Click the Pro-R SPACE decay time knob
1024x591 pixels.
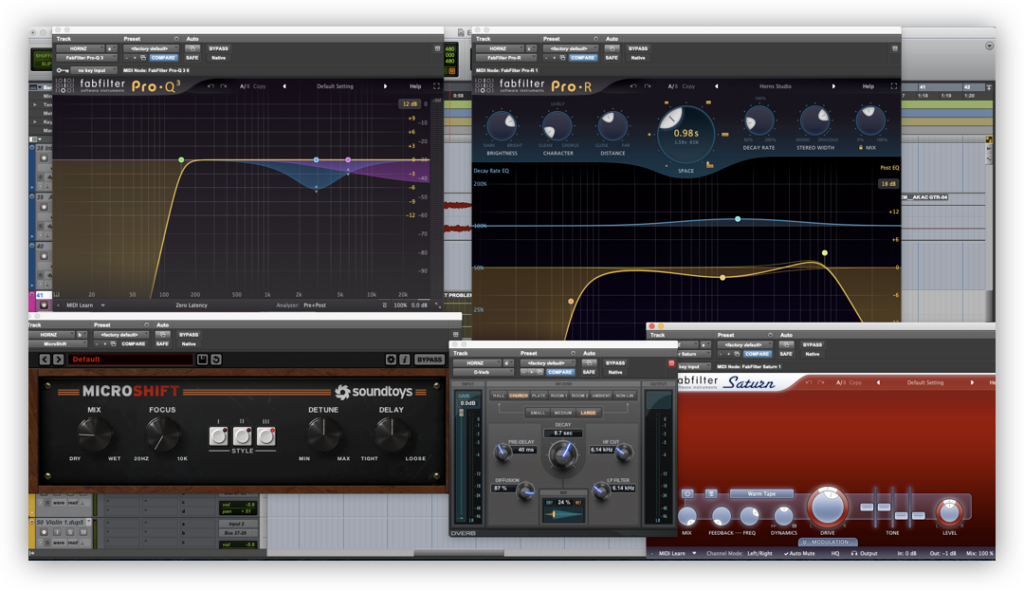click(x=686, y=135)
